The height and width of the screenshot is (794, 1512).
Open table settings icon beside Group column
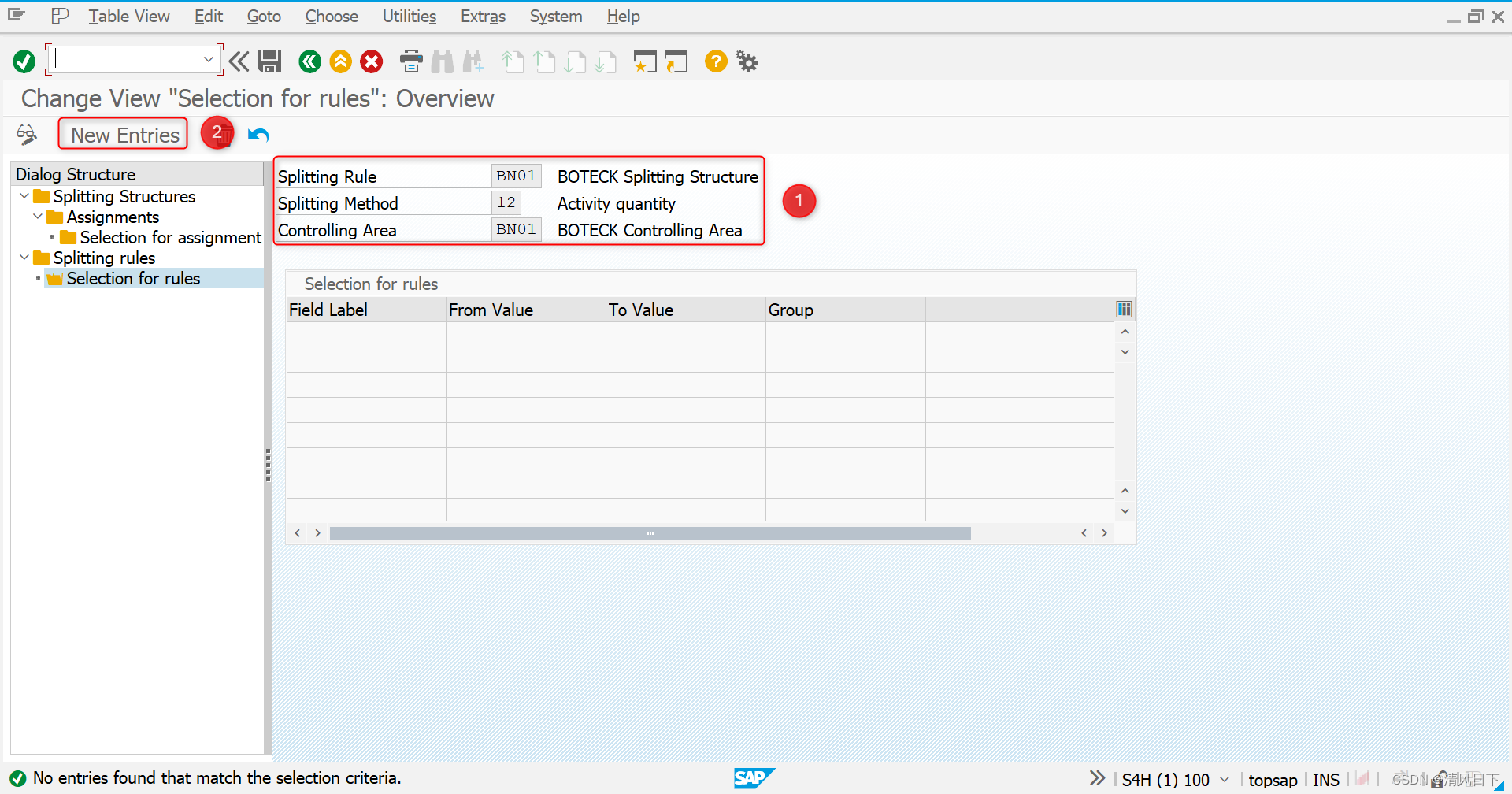[1125, 310]
